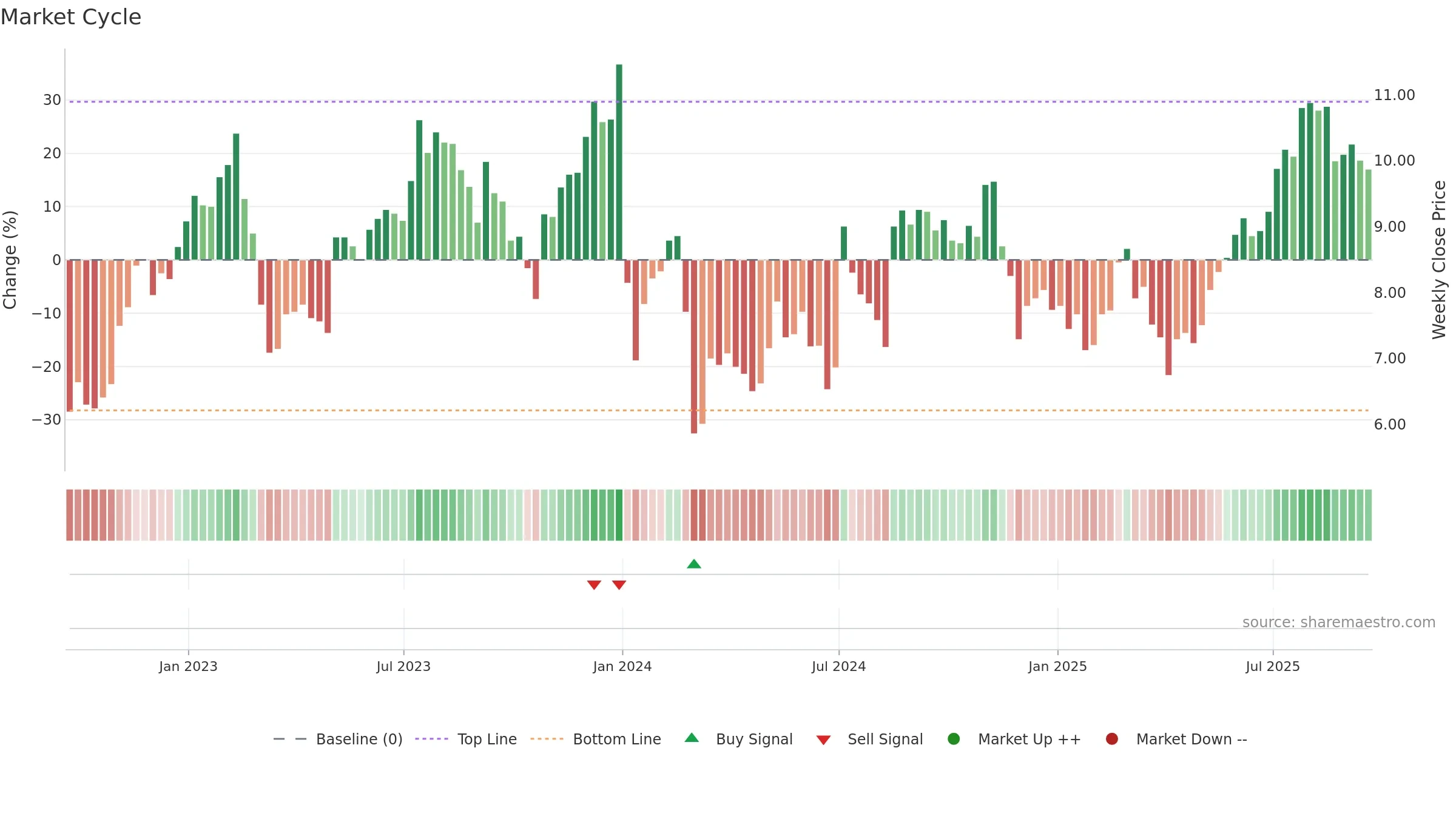Click the 9.00 price axis label
1456x819 pixels.
tap(1390, 227)
